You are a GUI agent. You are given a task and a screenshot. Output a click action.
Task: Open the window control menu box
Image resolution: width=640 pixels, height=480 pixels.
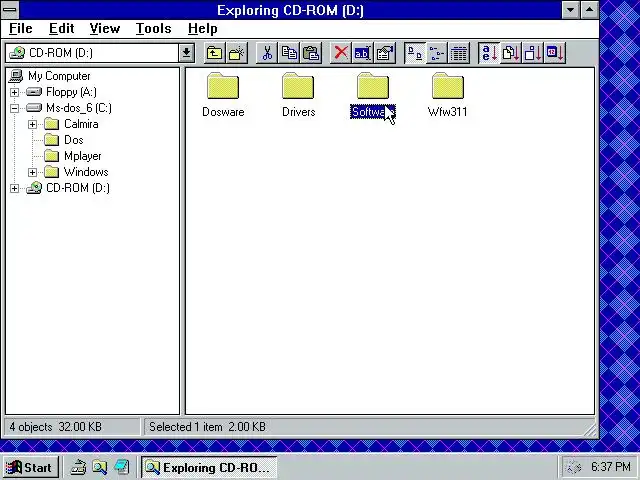coord(10,10)
